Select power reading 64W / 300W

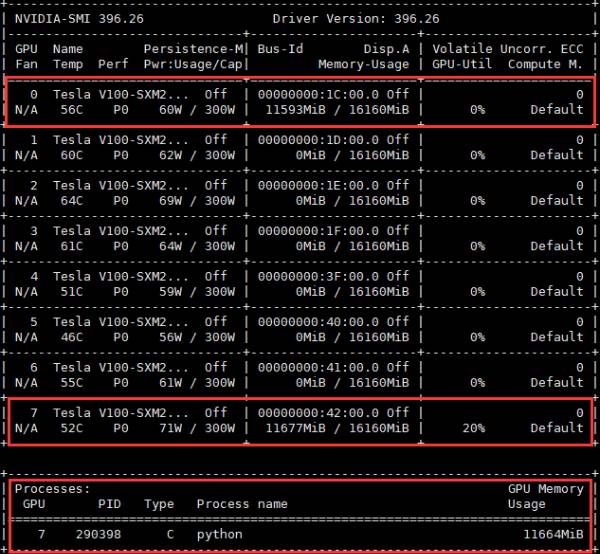pos(197,246)
